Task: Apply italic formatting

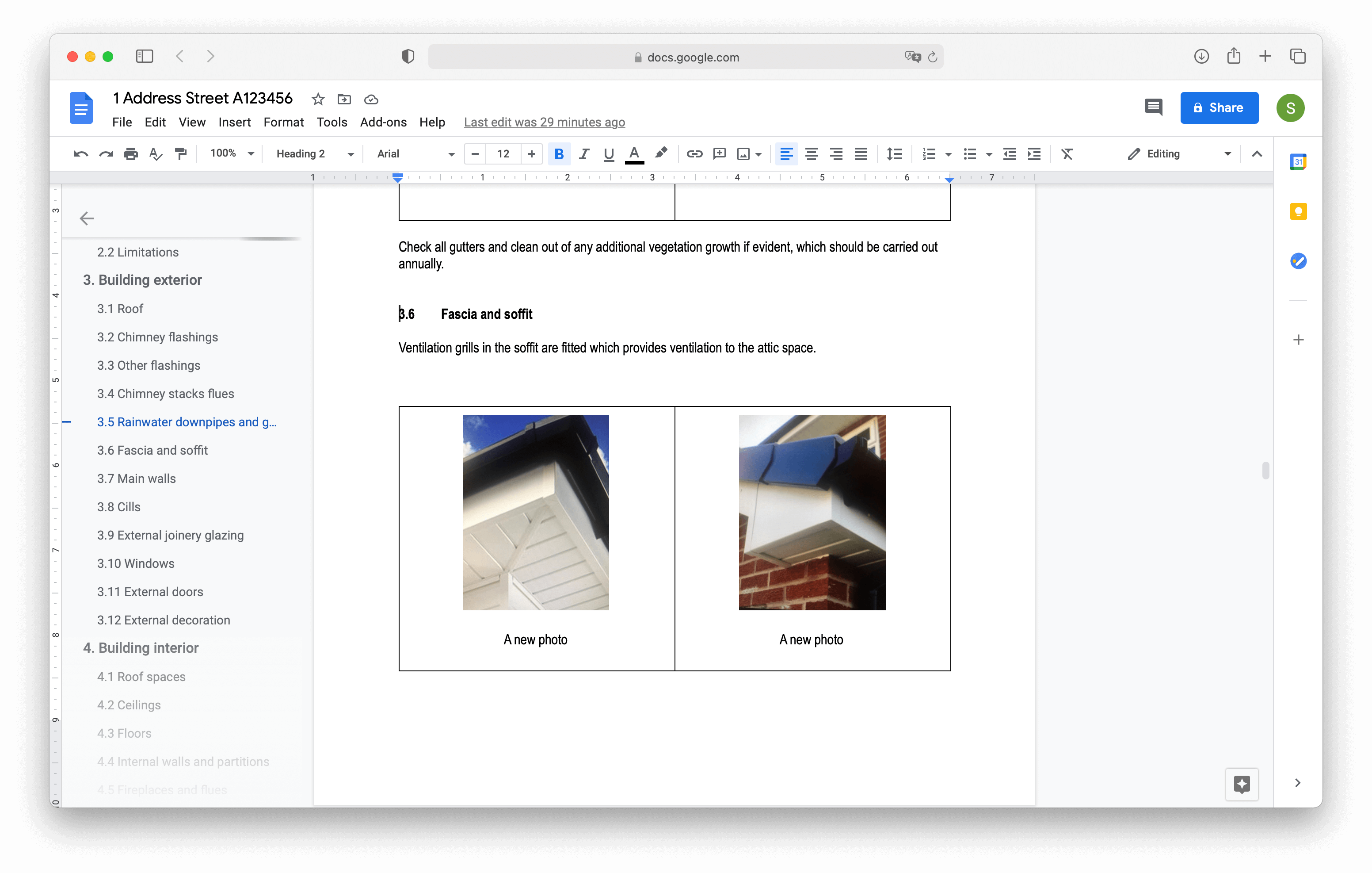Action: [x=584, y=154]
